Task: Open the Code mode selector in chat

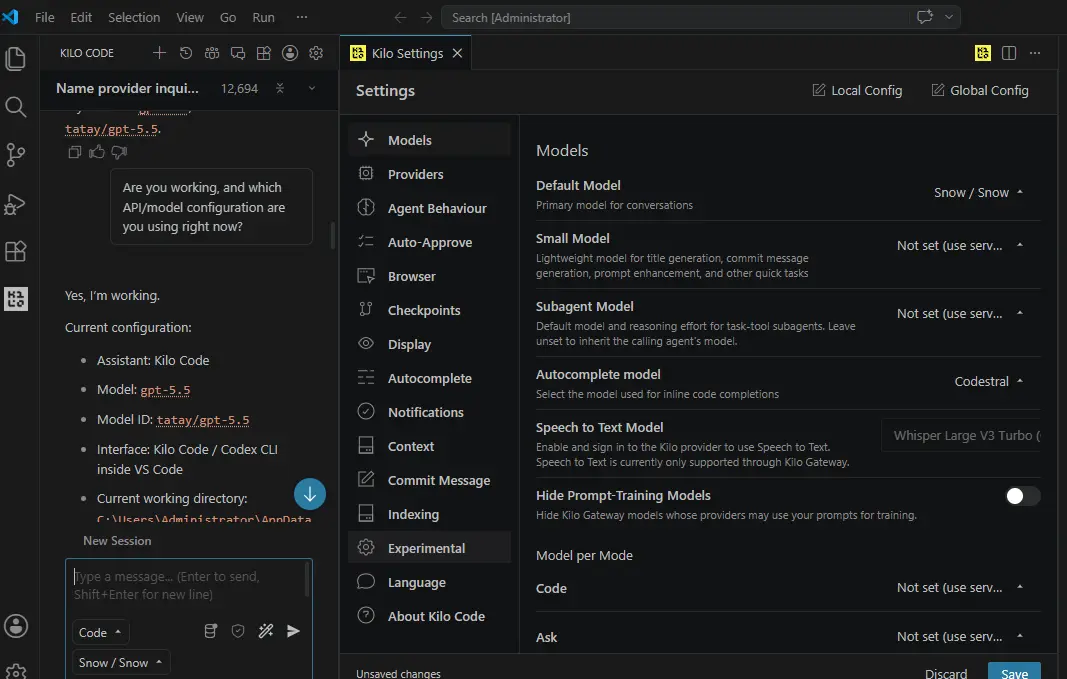Action: [x=100, y=633]
